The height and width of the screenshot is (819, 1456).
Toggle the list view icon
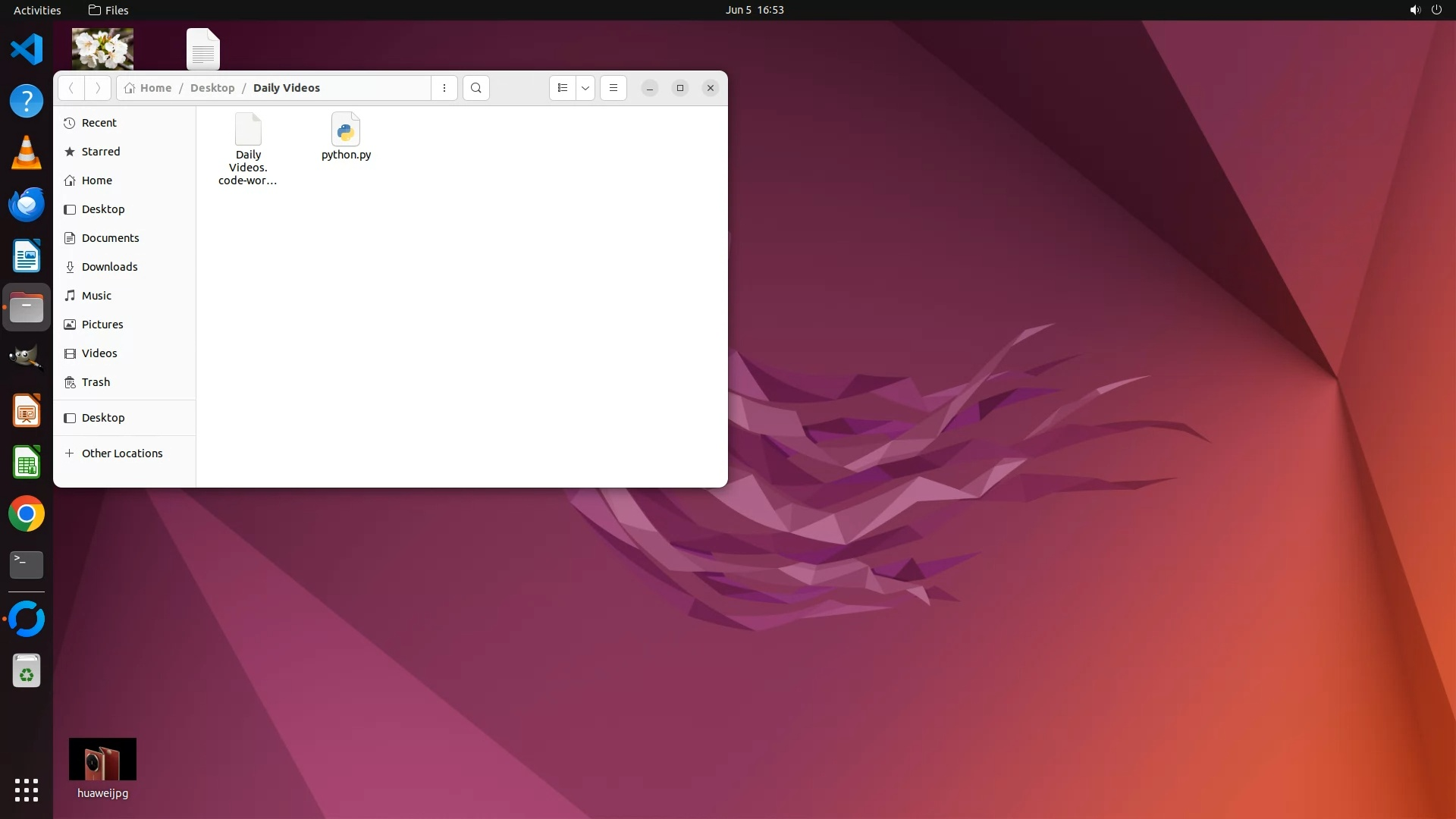pos(562,88)
